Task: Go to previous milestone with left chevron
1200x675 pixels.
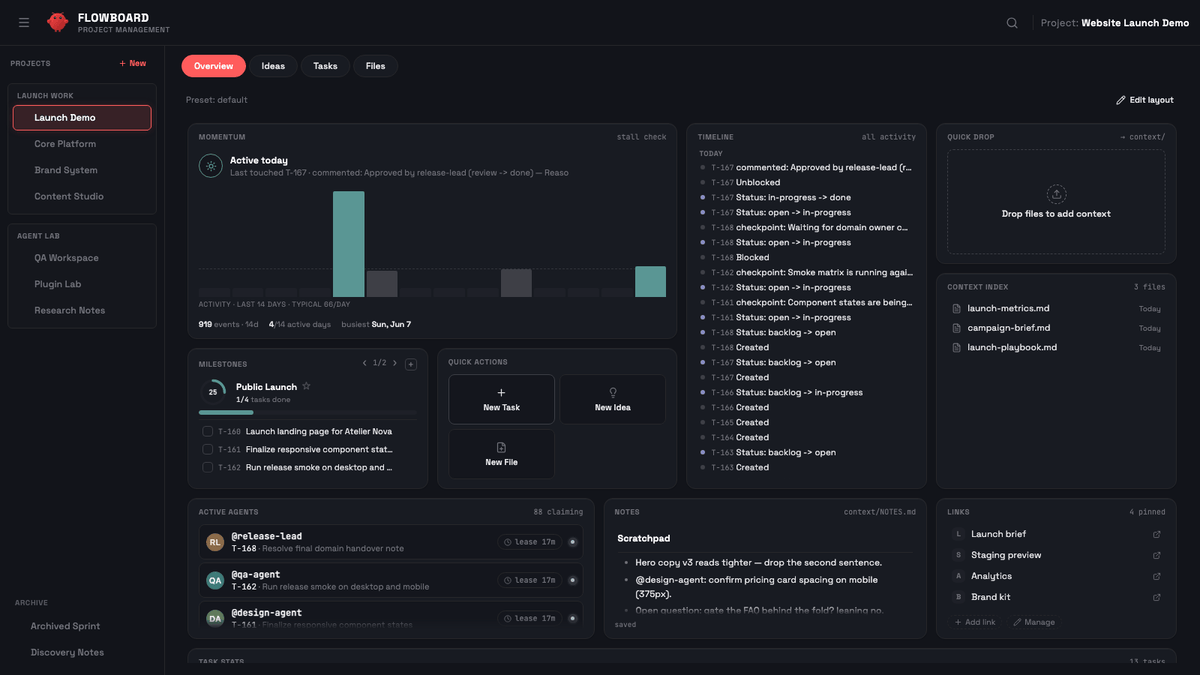Action: [365, 363]
